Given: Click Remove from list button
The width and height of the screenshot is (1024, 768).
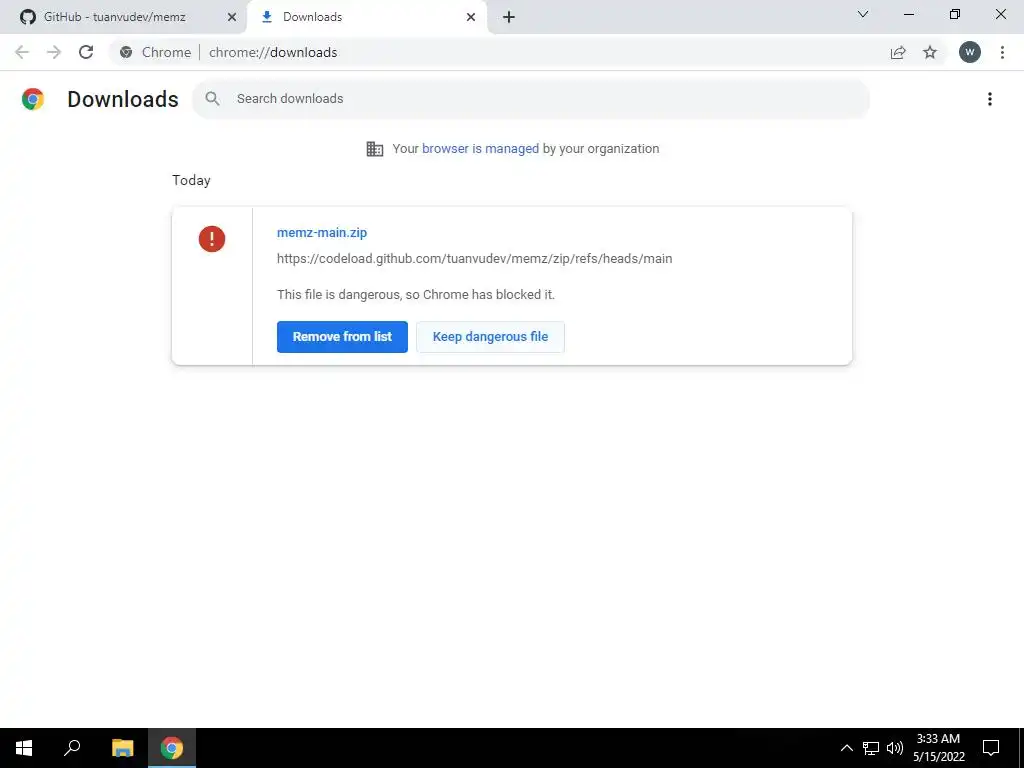Looking at the screenshot, I should click(x=342, y=337).
